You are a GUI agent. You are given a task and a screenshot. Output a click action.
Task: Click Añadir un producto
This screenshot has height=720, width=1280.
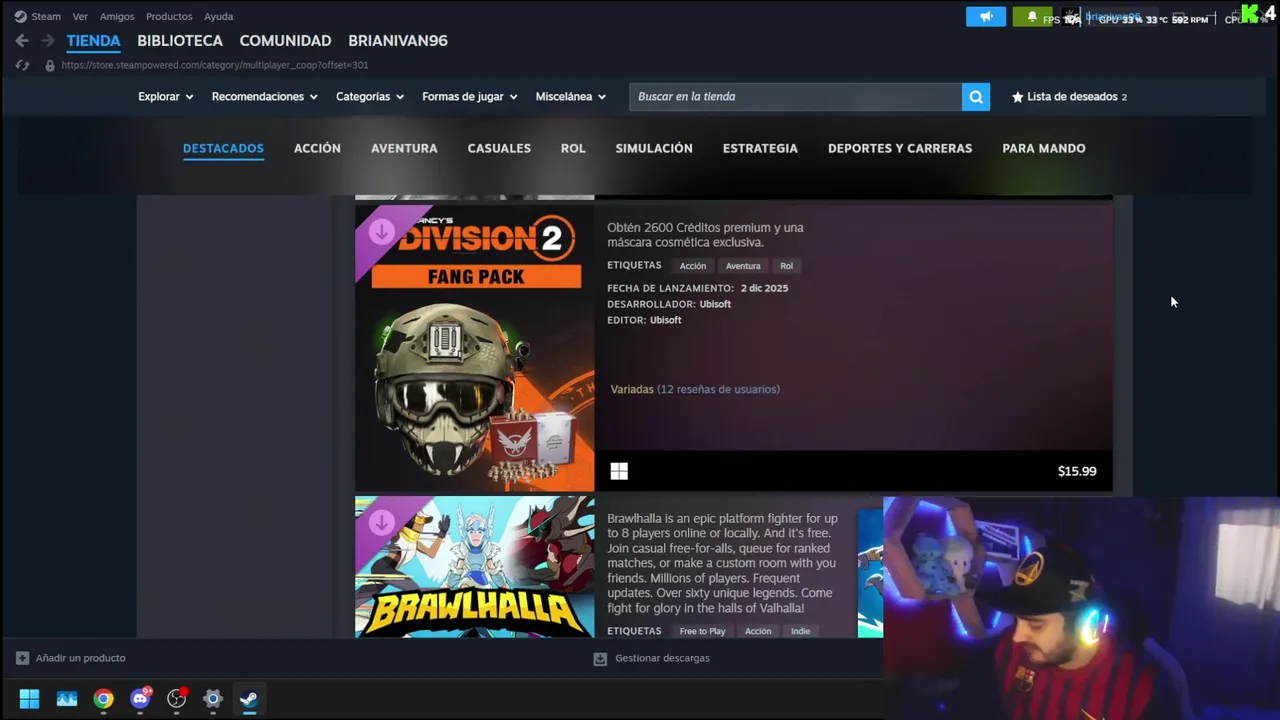[x=80, y=658]
